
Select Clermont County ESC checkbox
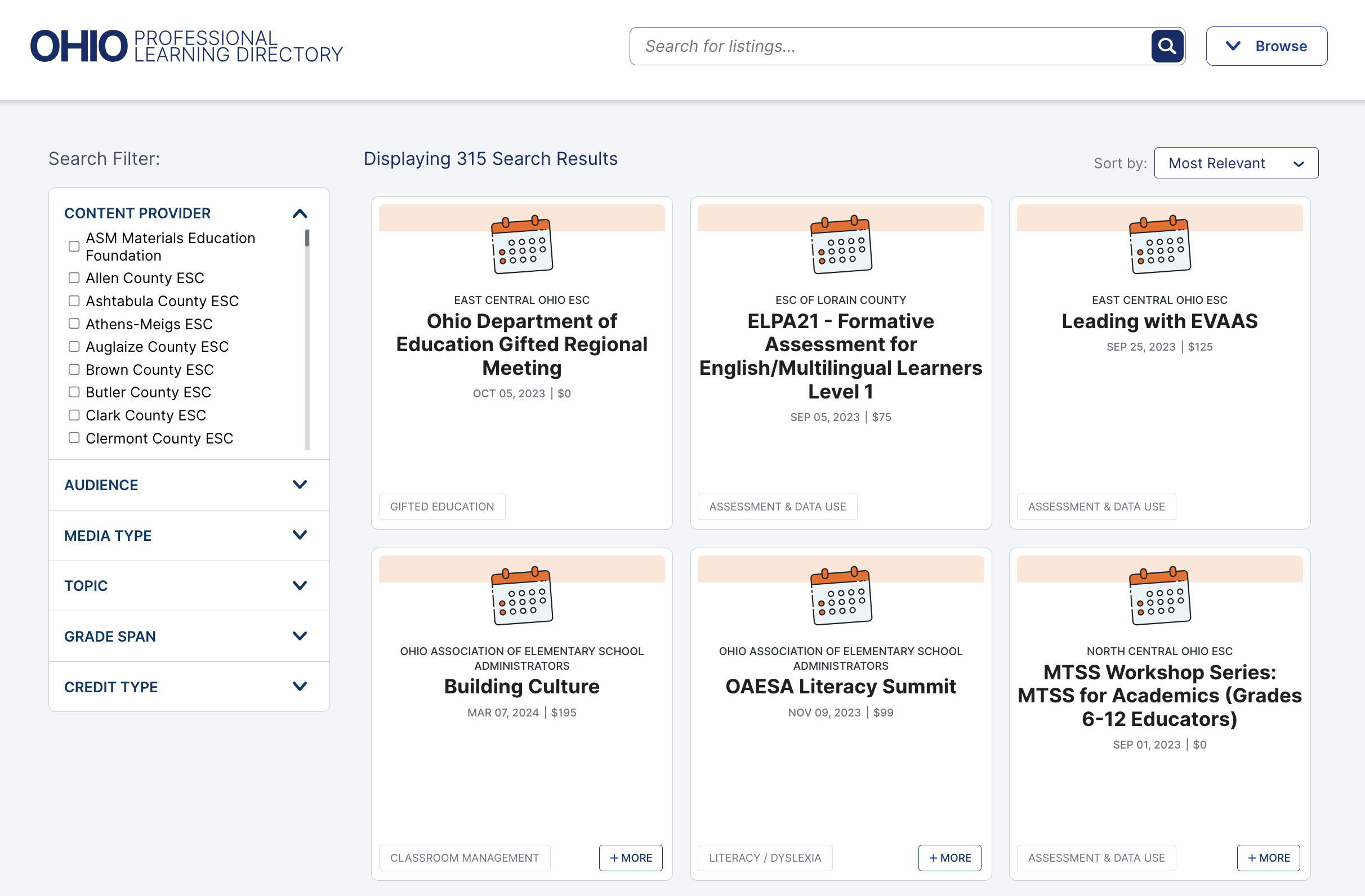[74, 438]
